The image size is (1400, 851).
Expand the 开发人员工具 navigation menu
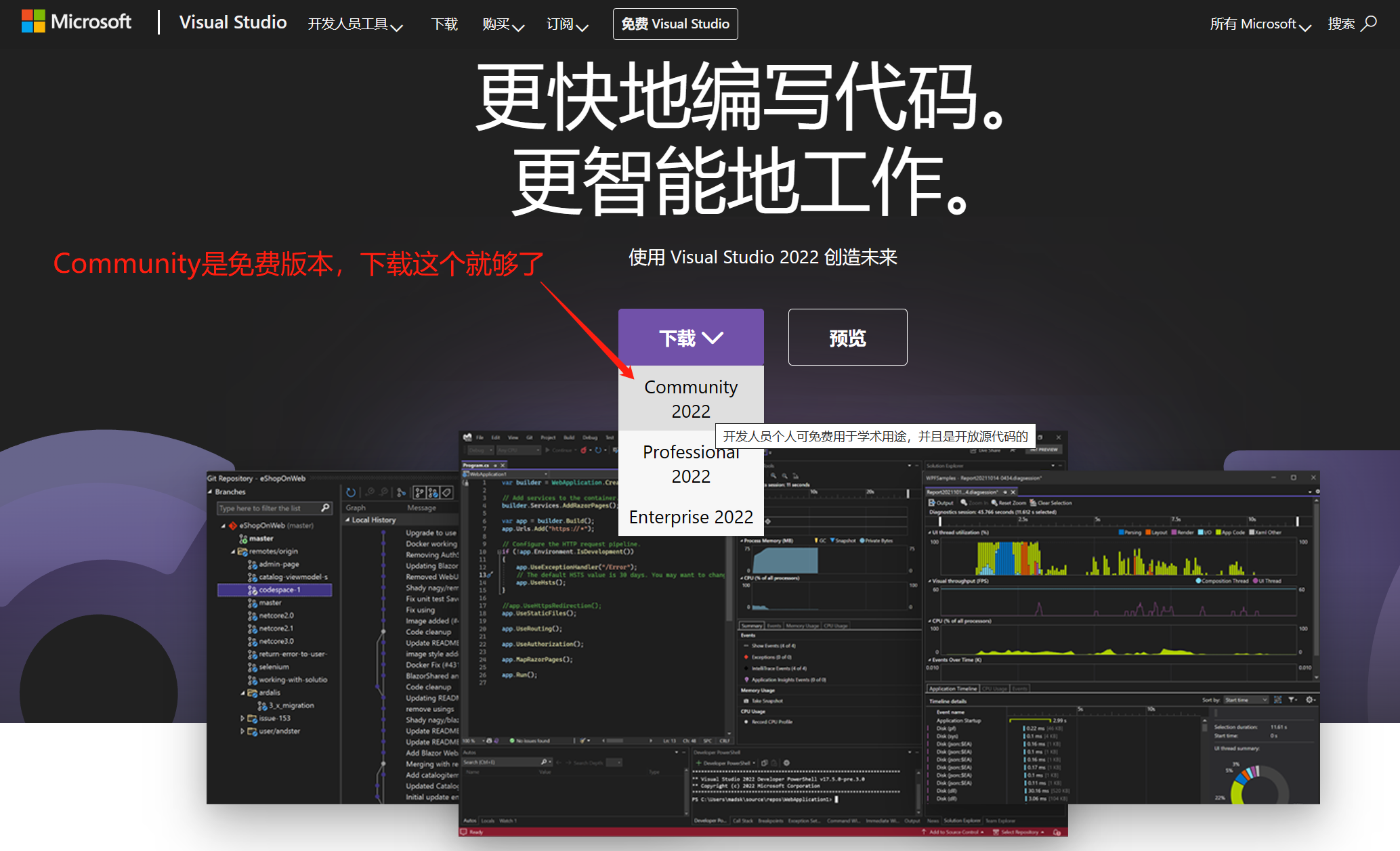point(355,24)
